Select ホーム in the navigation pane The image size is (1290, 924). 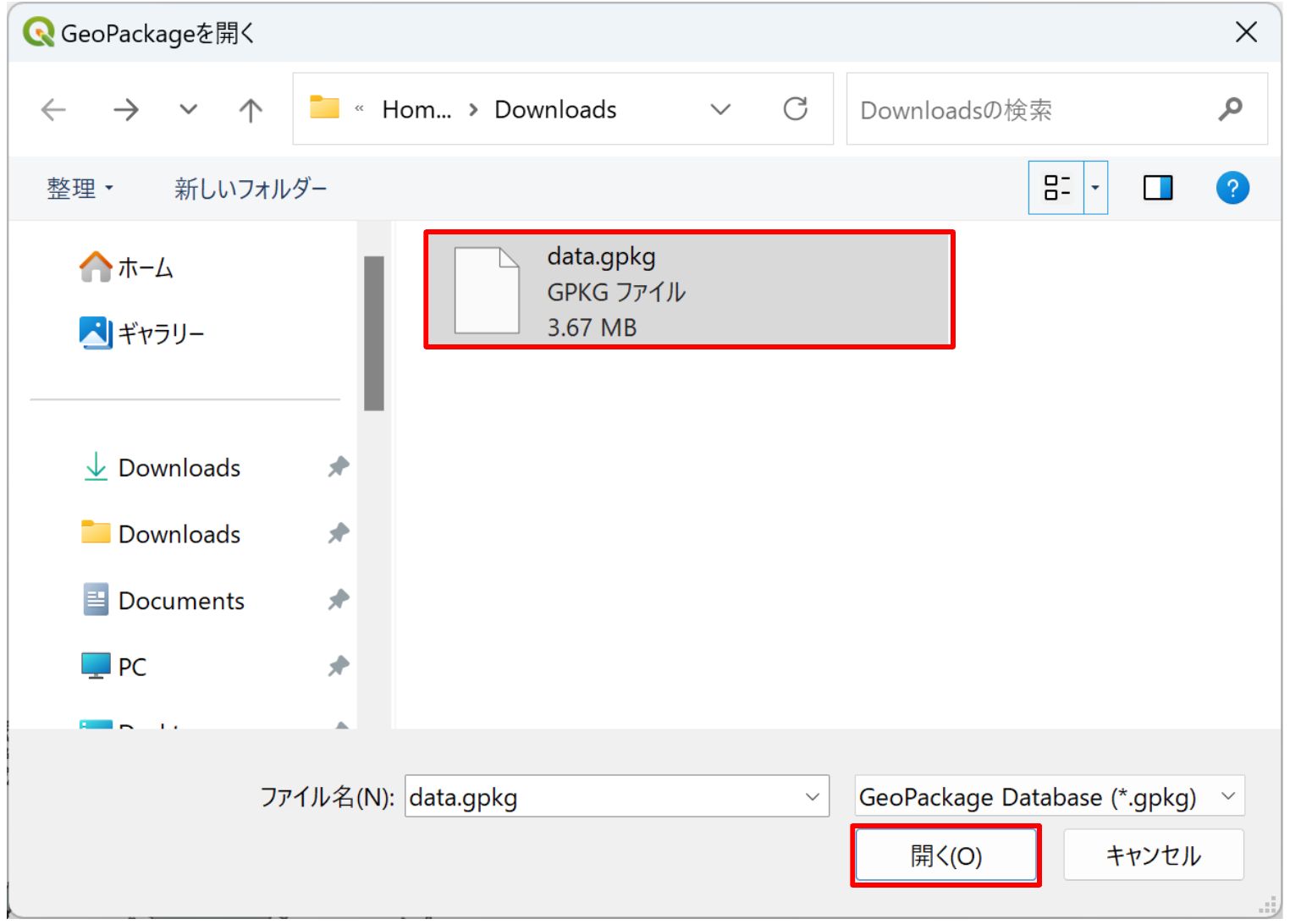coord(127,267)
